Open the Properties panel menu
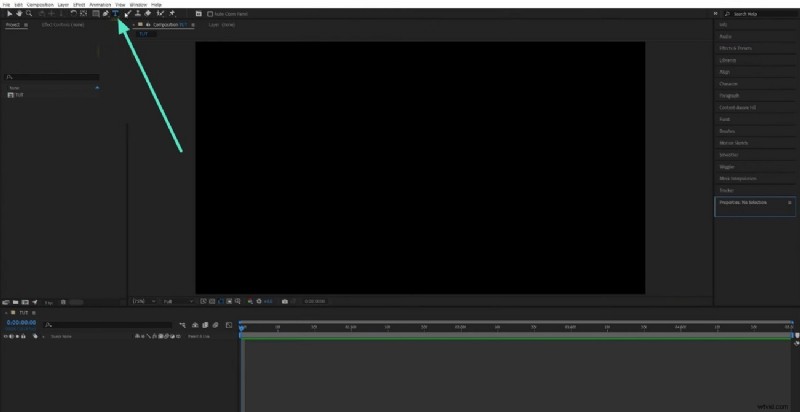The image size is (800, 412). pyautogui.click(x=790, y=202)
